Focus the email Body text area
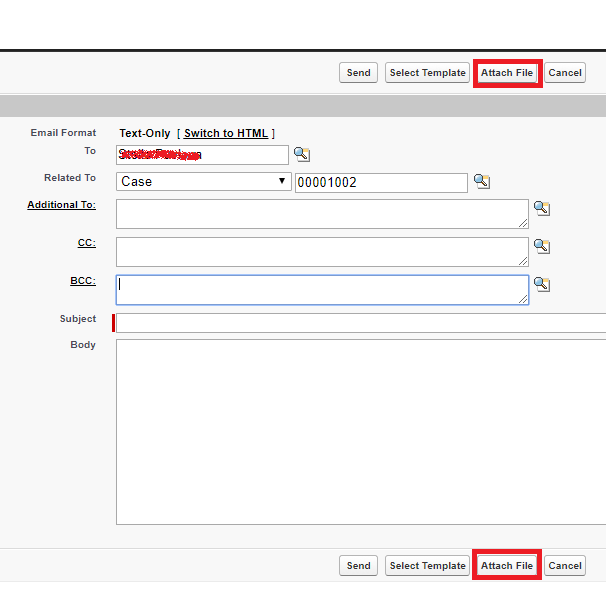 [361, 432]
